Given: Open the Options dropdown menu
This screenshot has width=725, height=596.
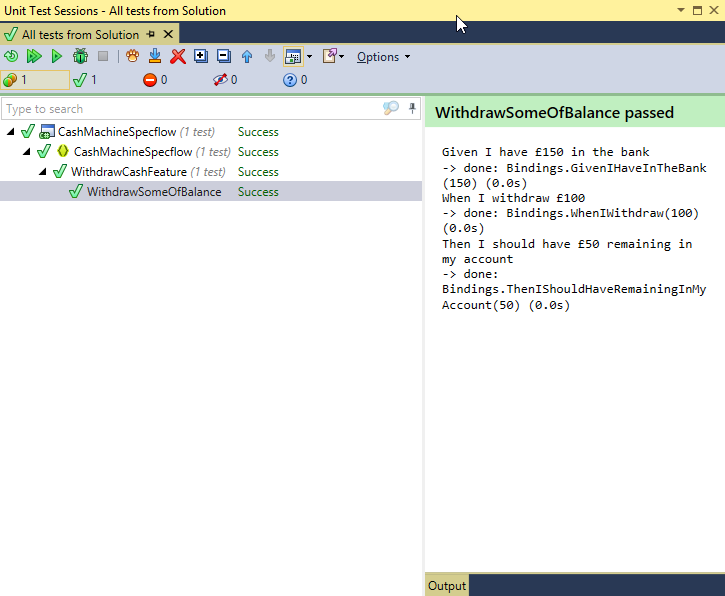Looking at the screenshot, I should [x=383, y=57].
